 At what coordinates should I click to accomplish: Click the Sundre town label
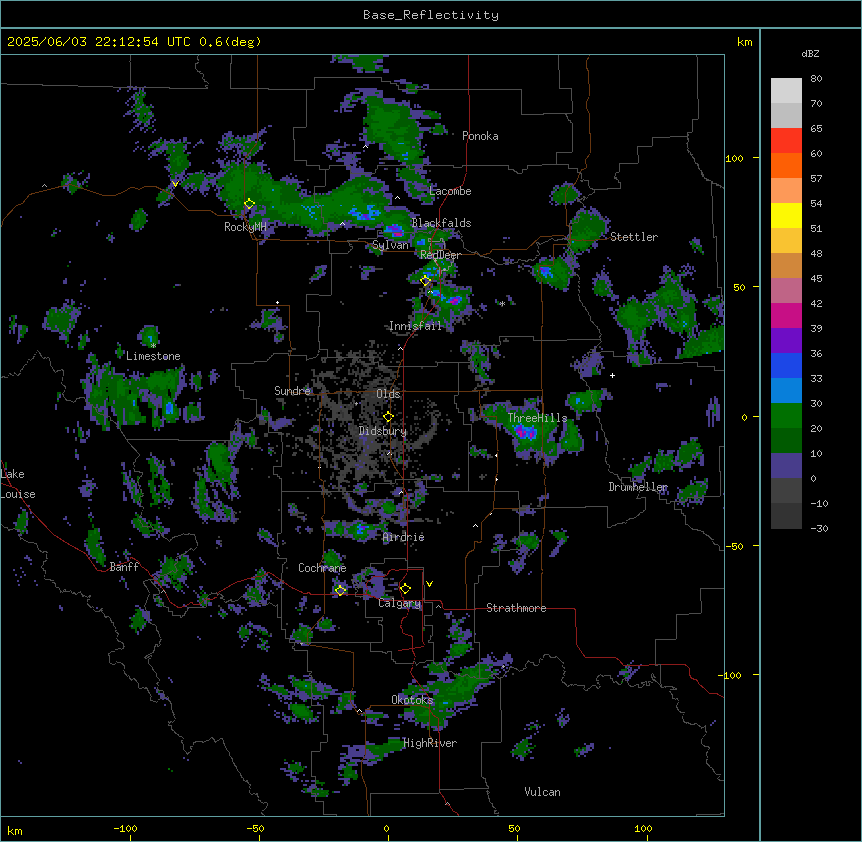point(292,391)
